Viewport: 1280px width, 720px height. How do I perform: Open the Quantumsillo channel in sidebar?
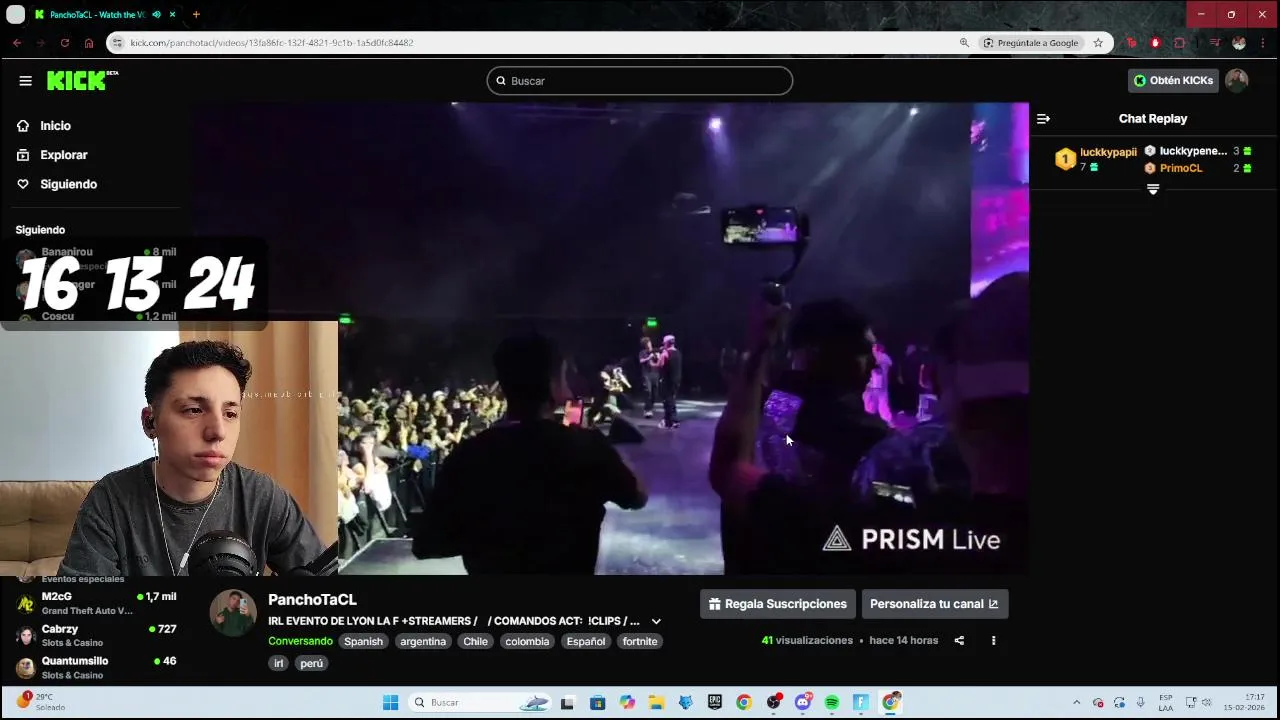point(96,667)
